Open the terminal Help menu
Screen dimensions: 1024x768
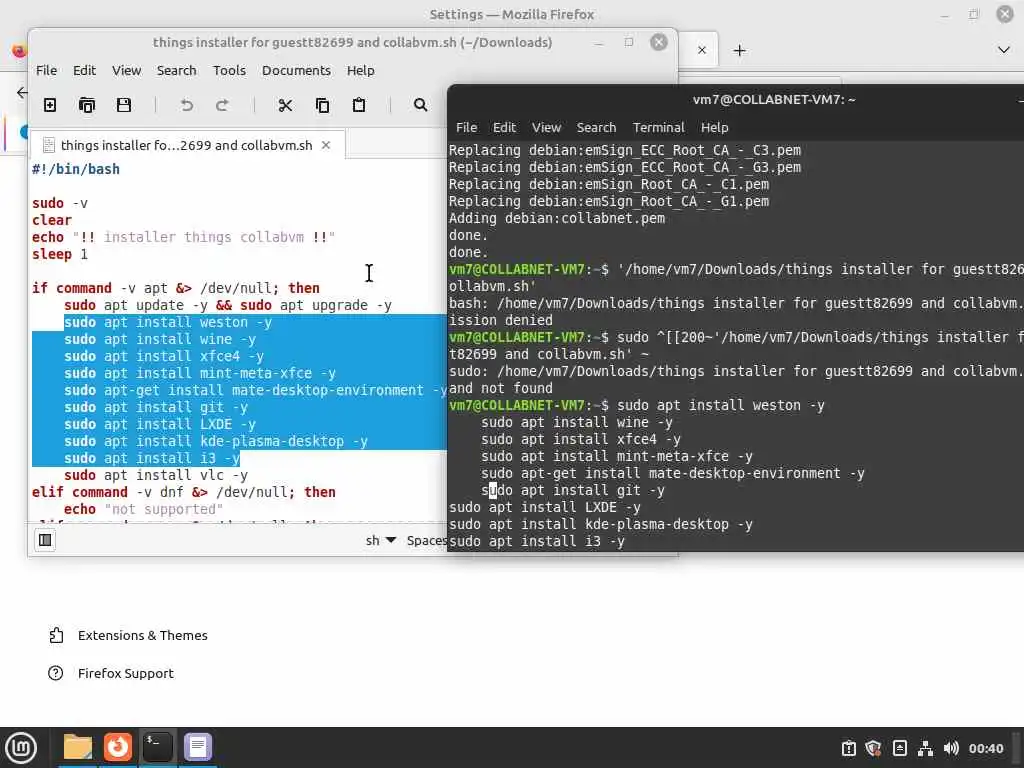pyautogui.click(x=714, y=127)
